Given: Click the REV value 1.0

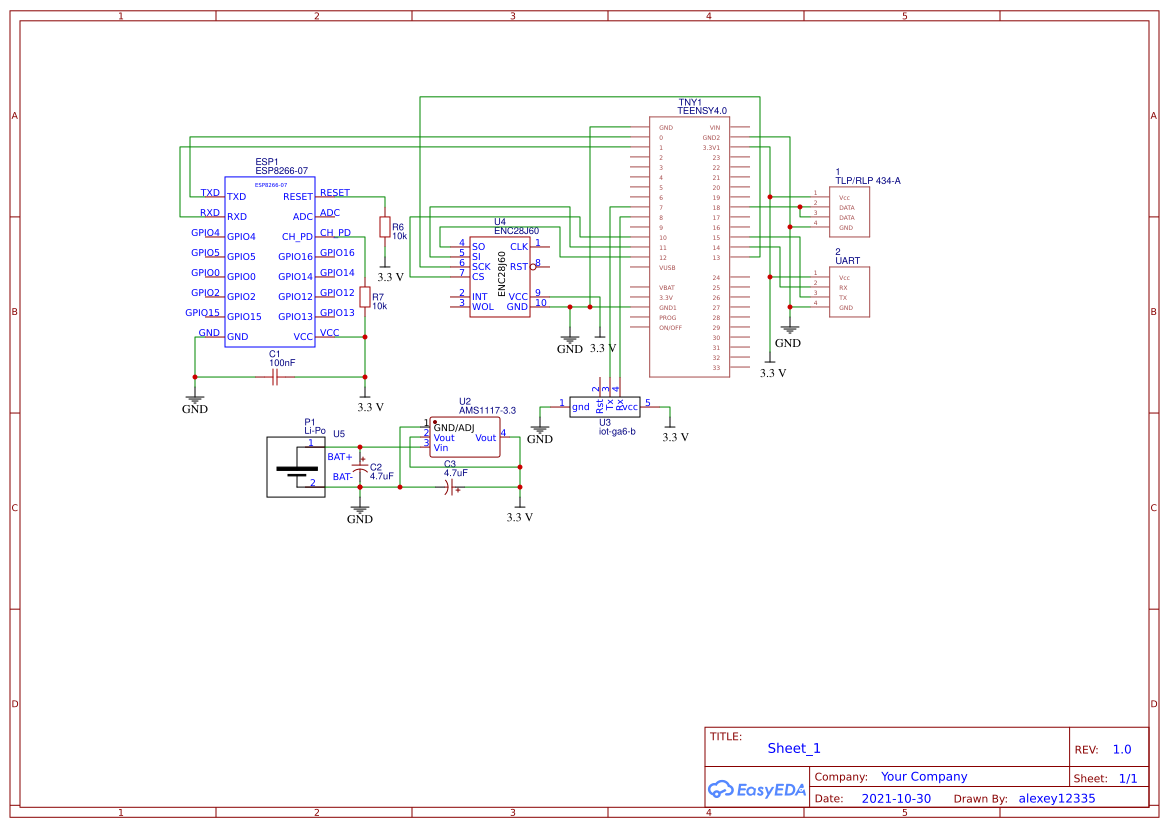Looking at the screenshot, I should coord(1122,750).
